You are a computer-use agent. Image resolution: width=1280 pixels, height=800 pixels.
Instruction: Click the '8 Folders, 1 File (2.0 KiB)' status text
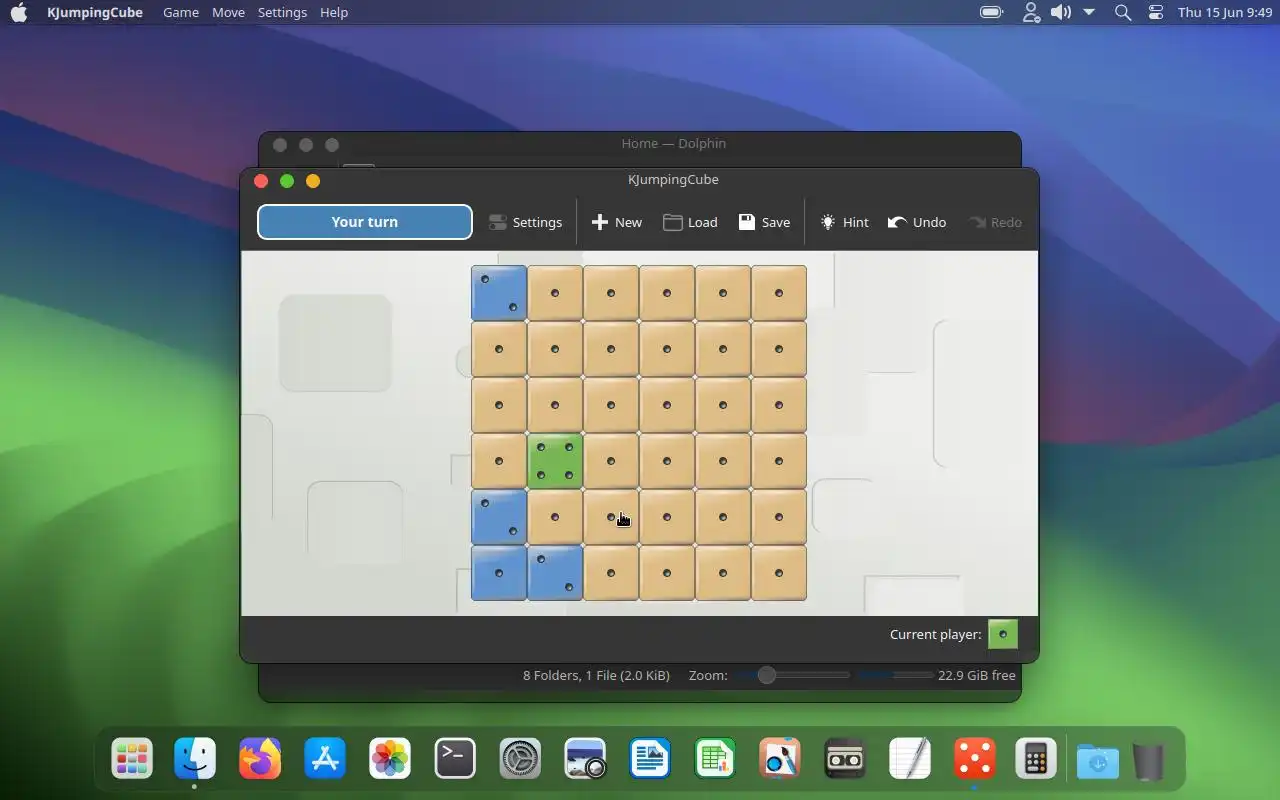tap(596, 675)
